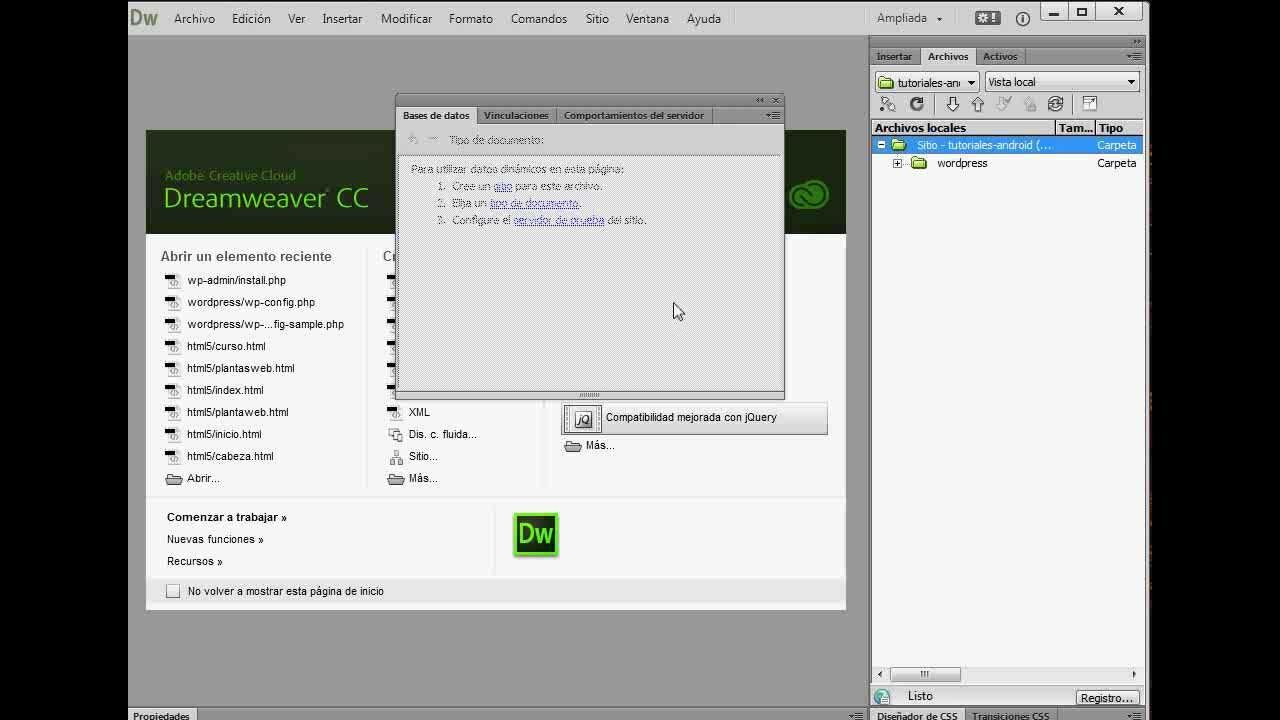Click the Put files up-arrow icon
Screen dimensions: 1280x720
pyautogui.click(x=978, y=104)
